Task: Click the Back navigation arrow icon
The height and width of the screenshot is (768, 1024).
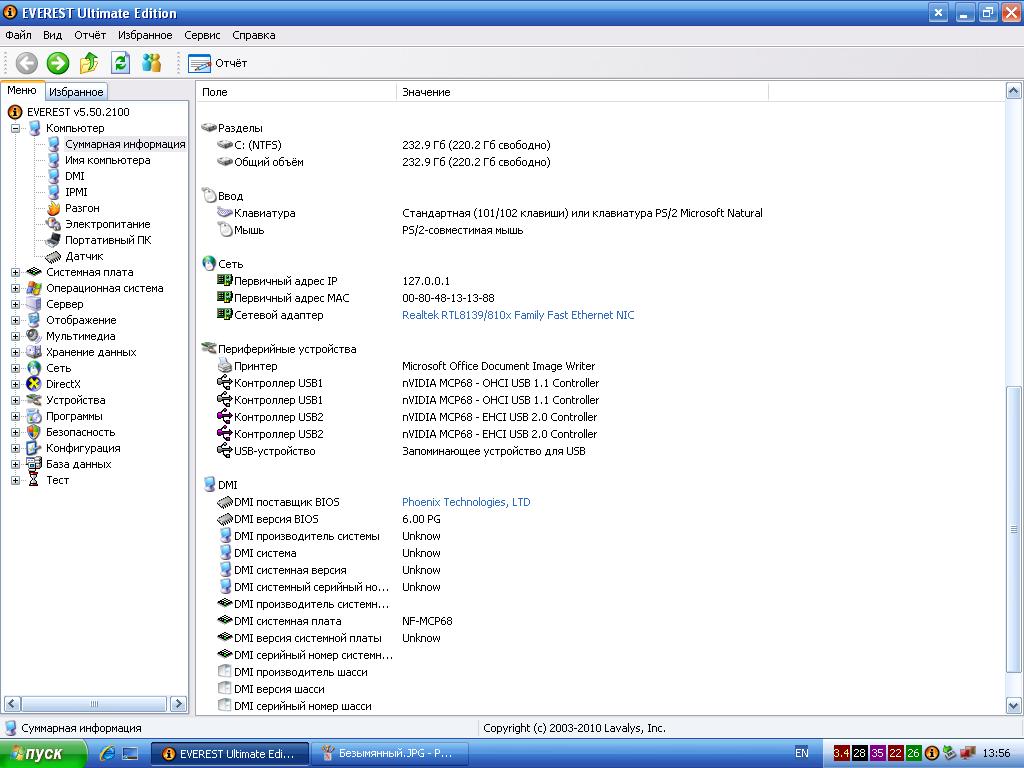Action: [27, 63]
